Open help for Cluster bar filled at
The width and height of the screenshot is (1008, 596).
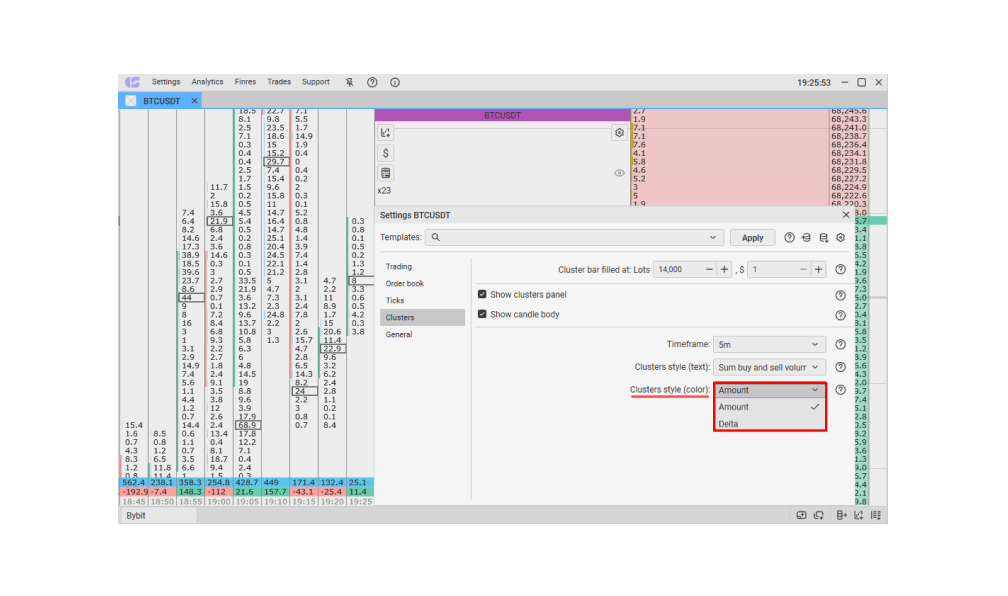pyautogui.click(x=840, y=269)
